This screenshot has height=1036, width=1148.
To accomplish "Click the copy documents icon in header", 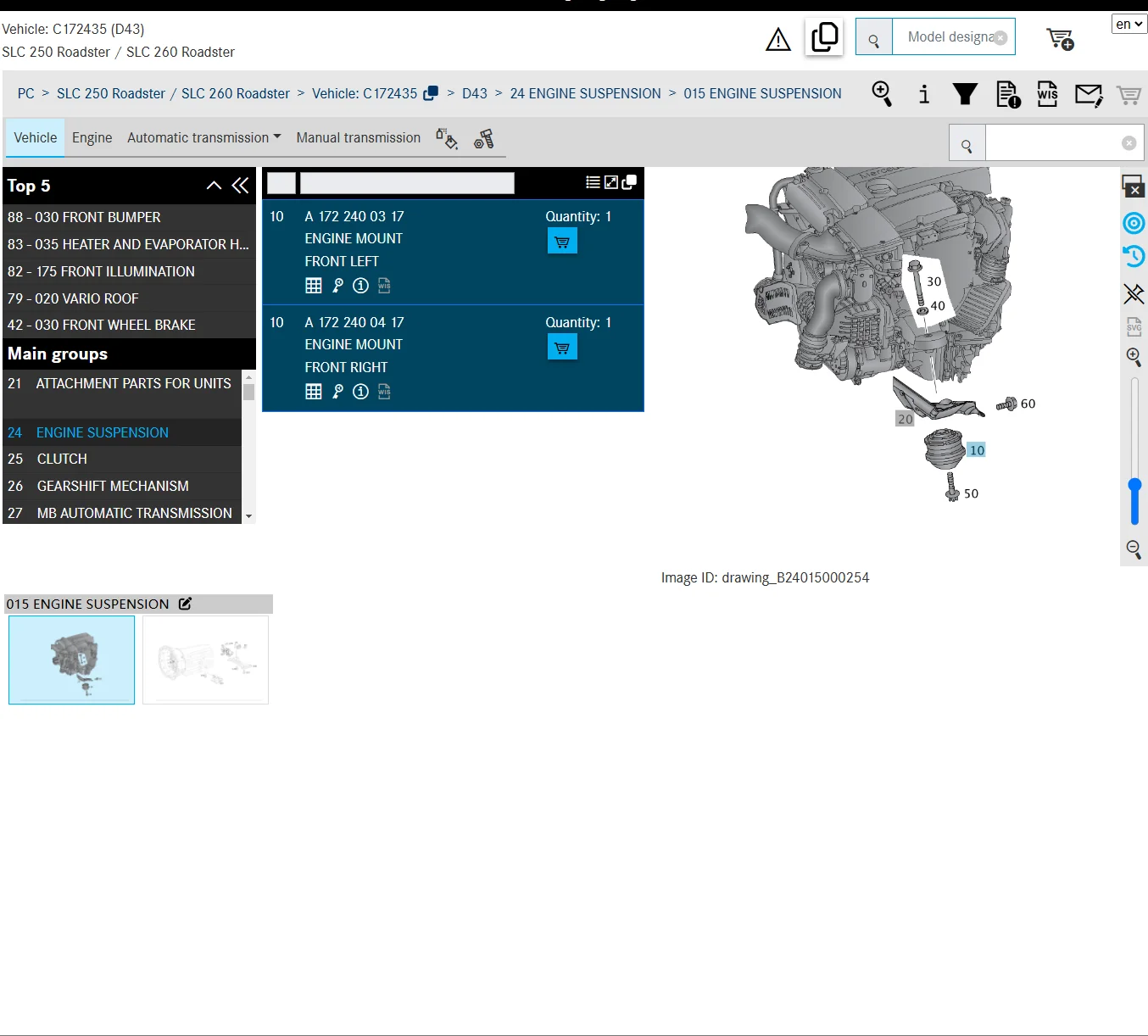I will tap(824, 37).
